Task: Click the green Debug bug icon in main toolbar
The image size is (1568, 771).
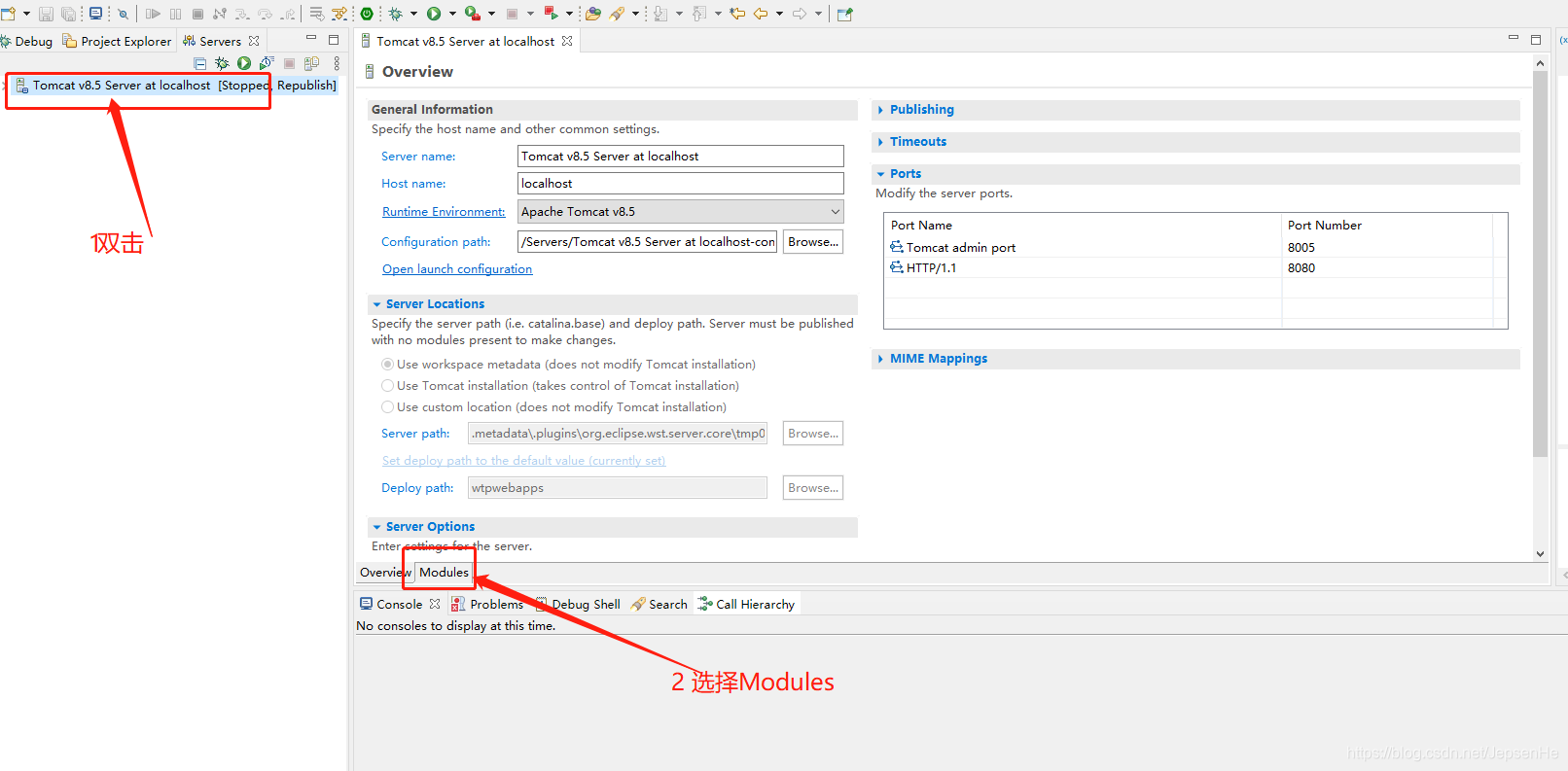Action: [x=395, y=14]
